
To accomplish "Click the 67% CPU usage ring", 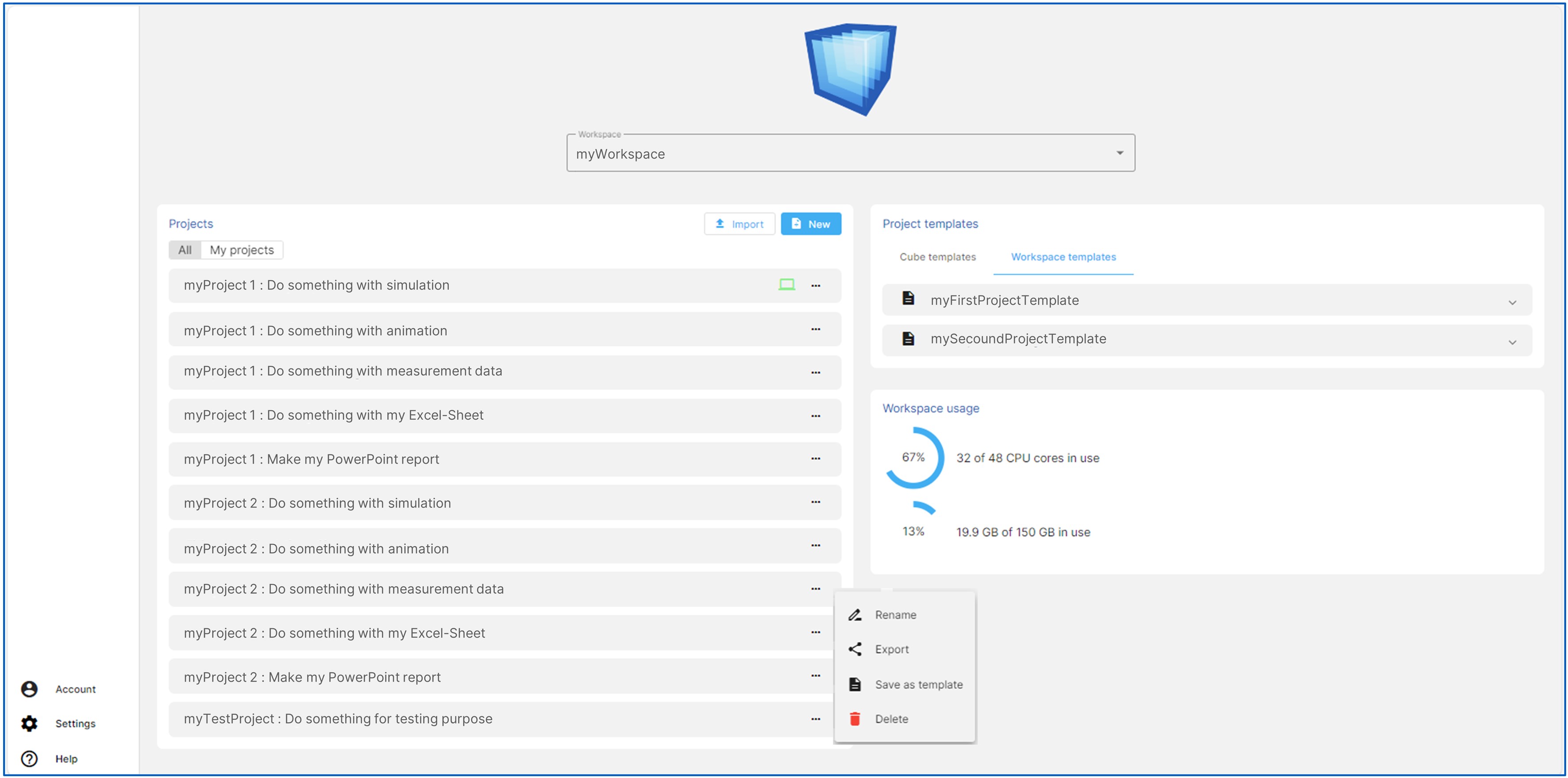I will (x=913, y=457).
